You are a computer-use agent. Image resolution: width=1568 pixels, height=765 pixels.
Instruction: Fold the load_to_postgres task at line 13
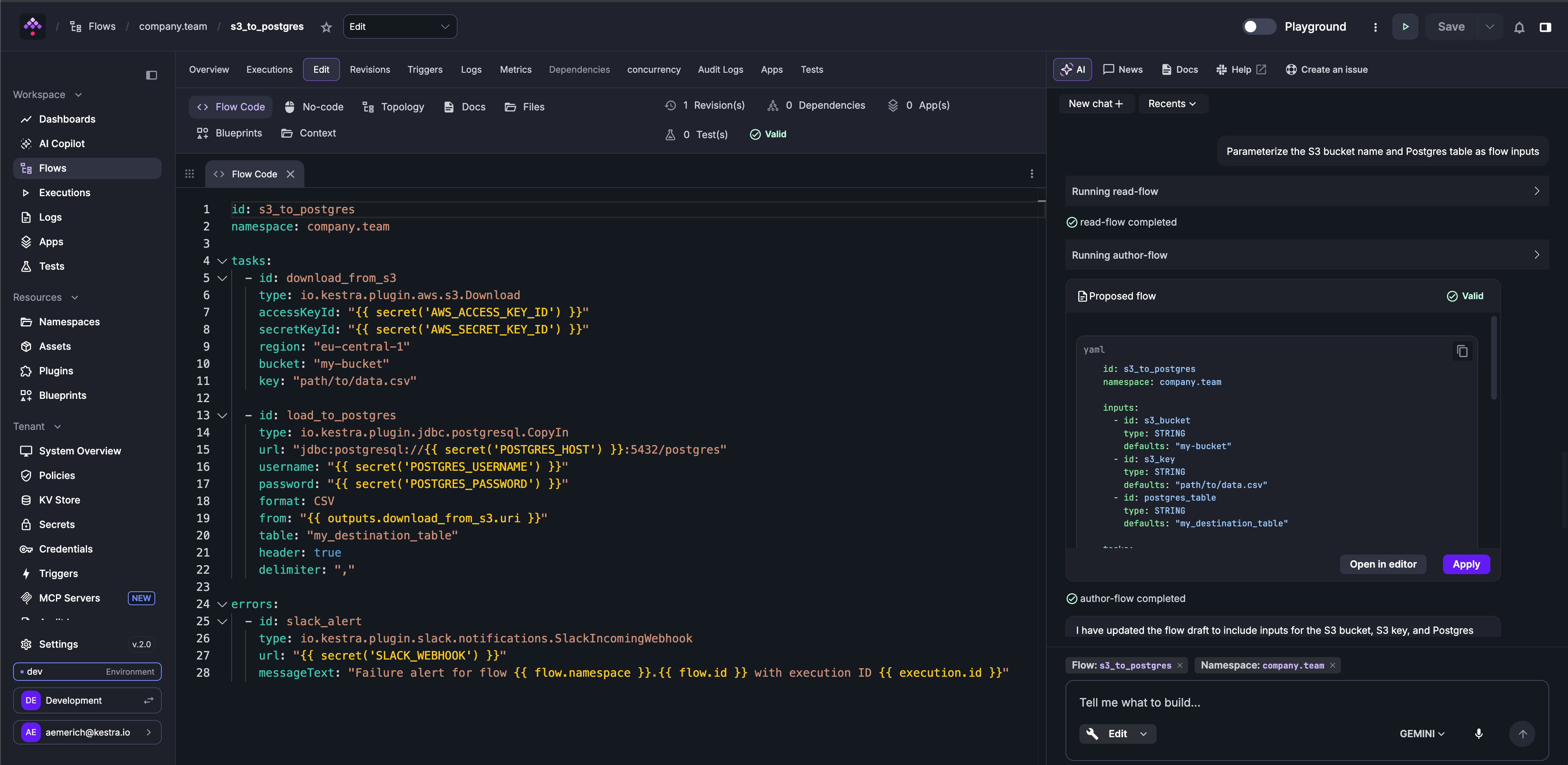(222, 415)
